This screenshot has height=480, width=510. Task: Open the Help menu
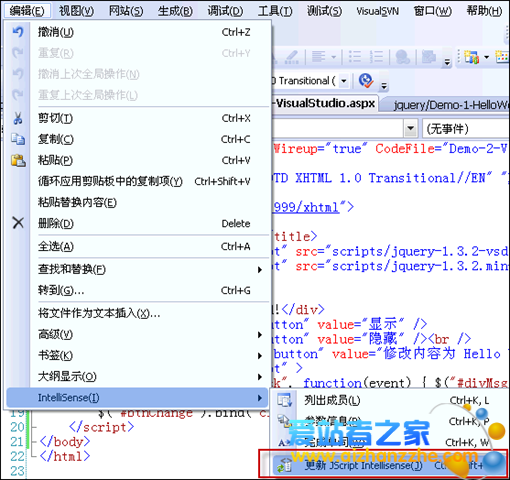point(484,11)
